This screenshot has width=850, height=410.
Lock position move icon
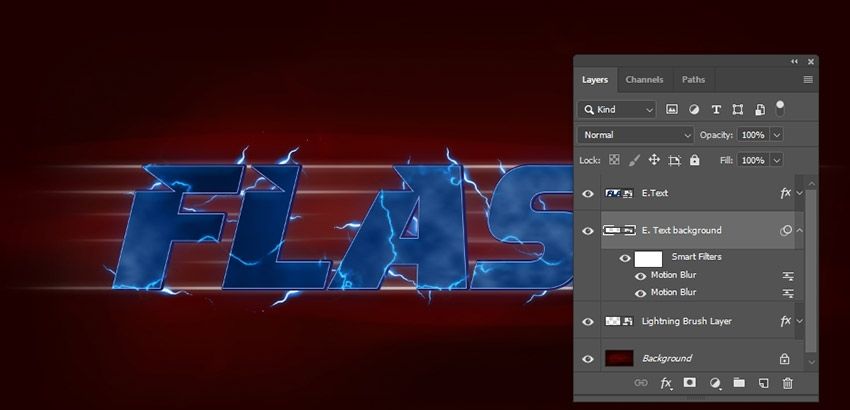654,160
